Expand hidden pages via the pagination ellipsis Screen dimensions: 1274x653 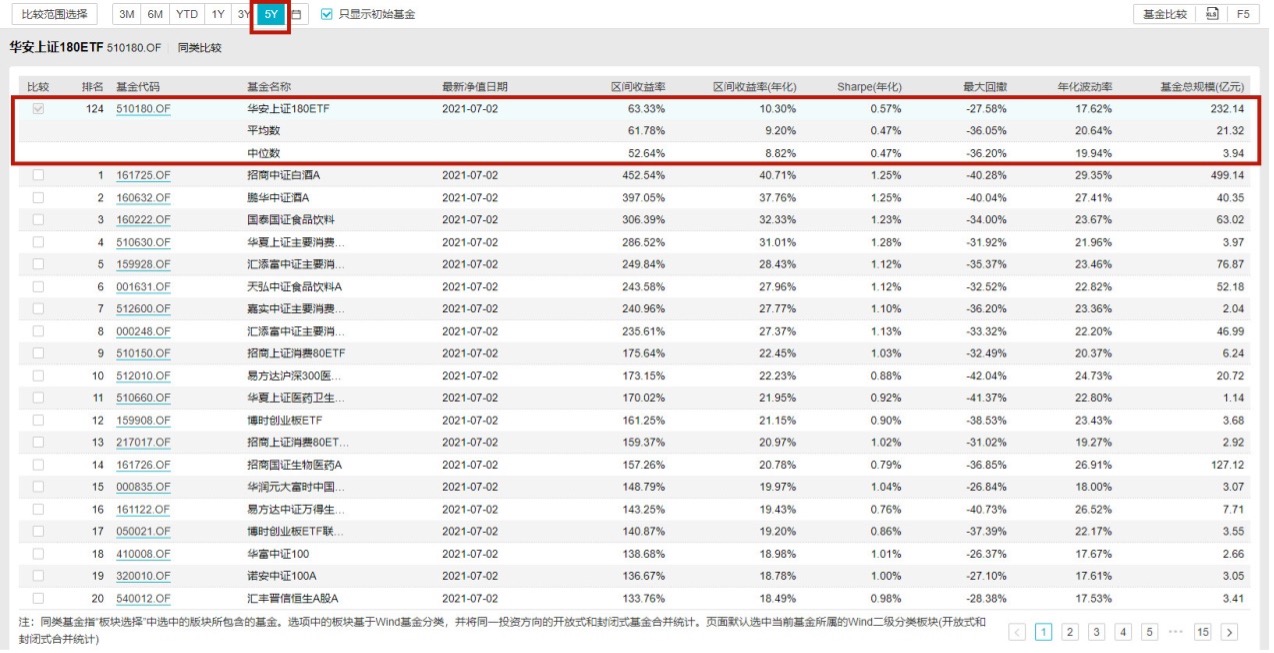(x=1176, y=631)
